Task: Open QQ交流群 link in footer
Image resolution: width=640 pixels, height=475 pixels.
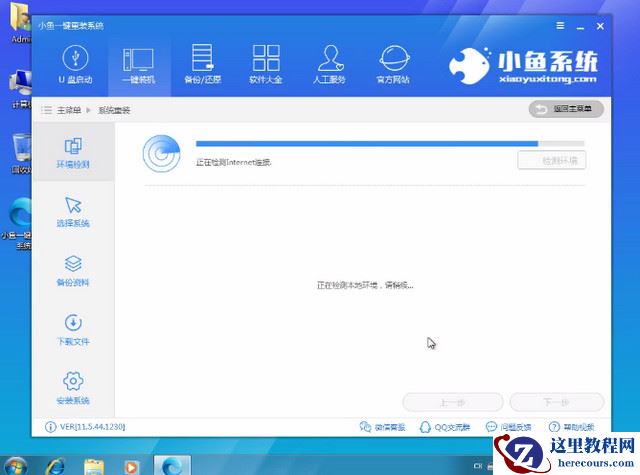Action: point(445,427)
